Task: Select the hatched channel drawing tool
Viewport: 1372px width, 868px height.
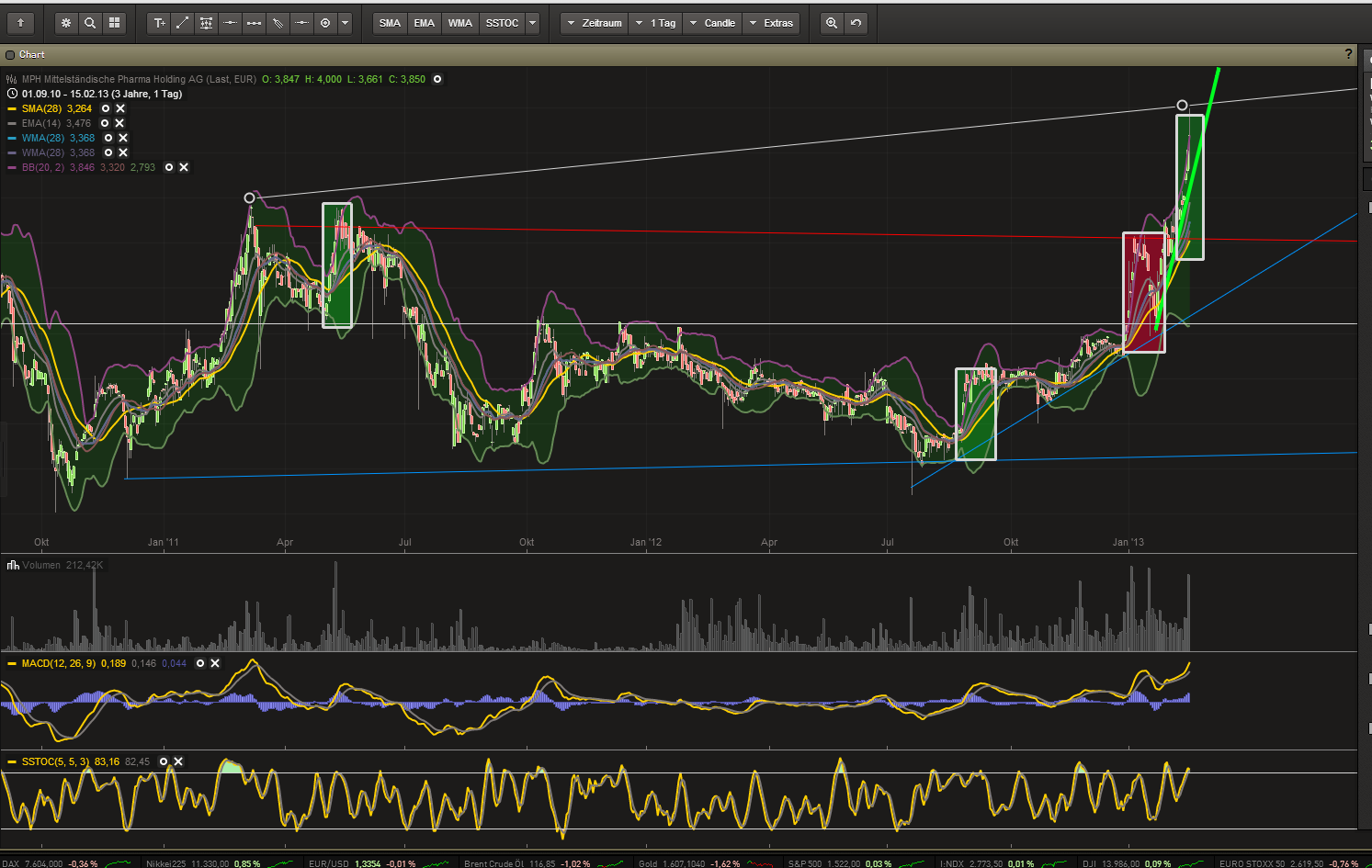Action: click(278, 23)
